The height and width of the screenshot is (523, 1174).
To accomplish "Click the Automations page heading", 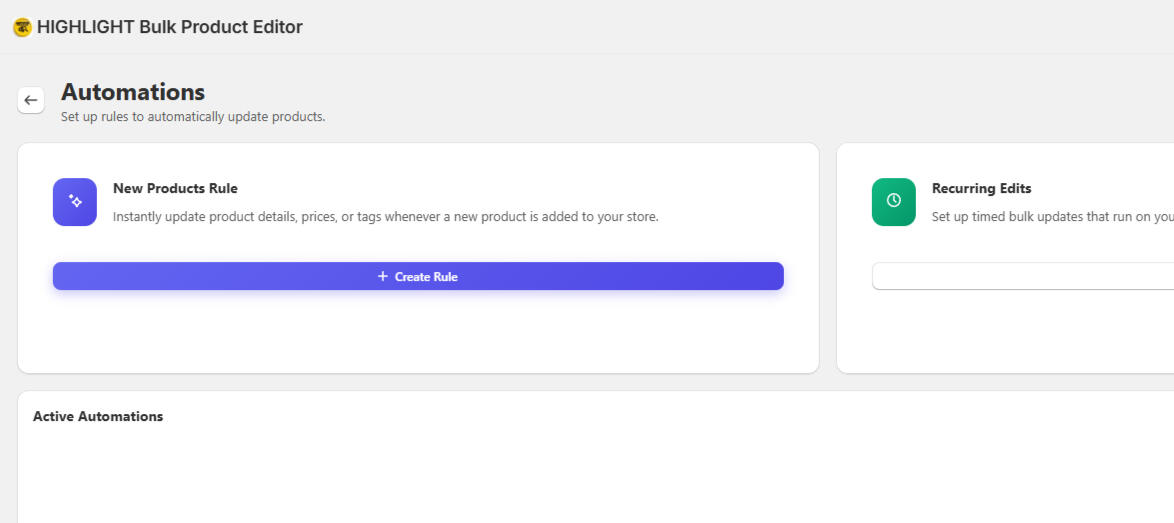I will [x=133, y=92].
